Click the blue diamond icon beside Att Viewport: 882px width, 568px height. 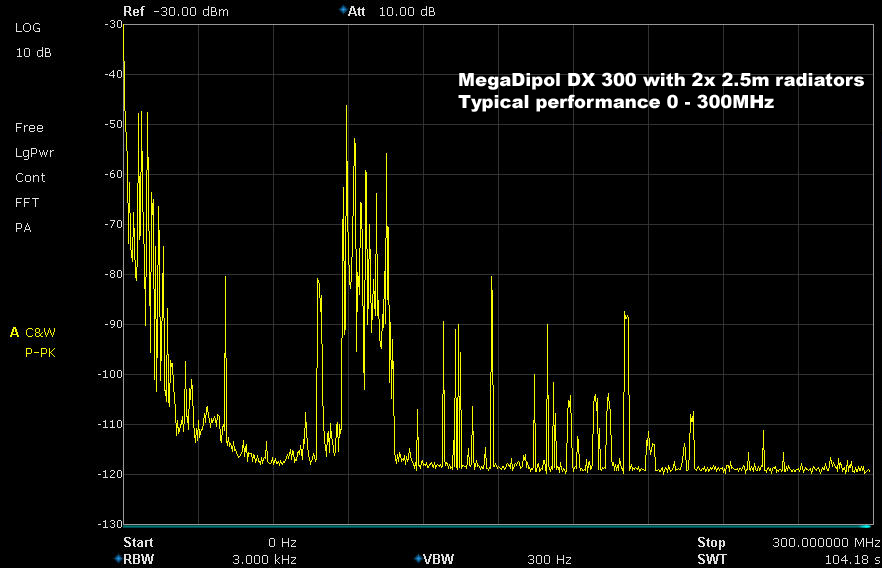[343, 10]
